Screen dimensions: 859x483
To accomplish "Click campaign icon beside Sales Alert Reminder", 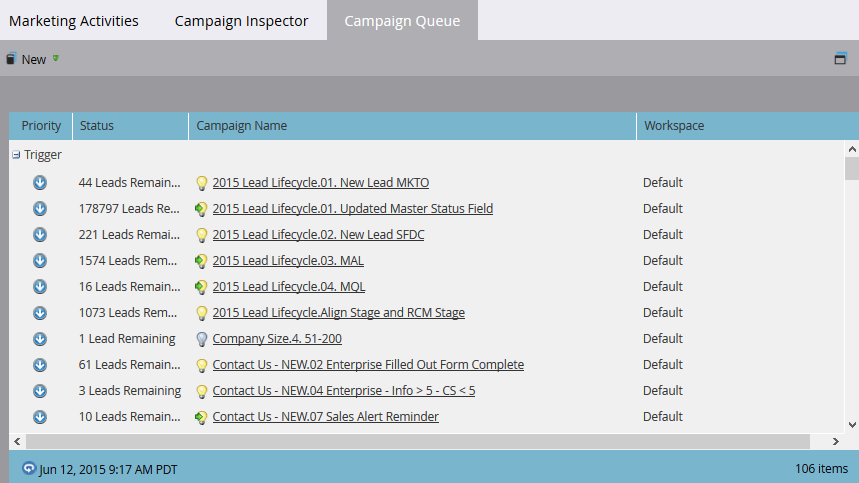I will point(201,417).
